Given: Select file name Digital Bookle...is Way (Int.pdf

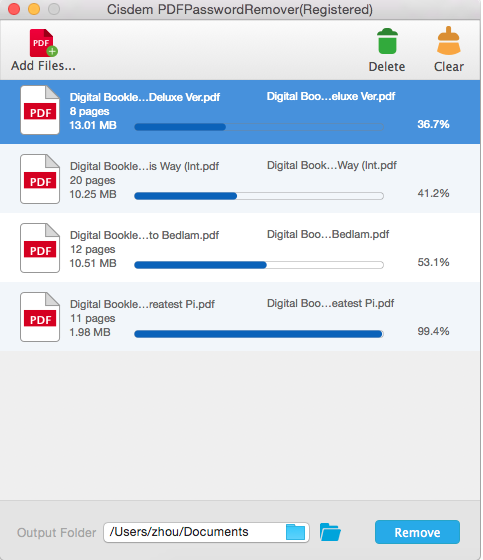Looking at the screenshot, I should (x=144, y=166).
